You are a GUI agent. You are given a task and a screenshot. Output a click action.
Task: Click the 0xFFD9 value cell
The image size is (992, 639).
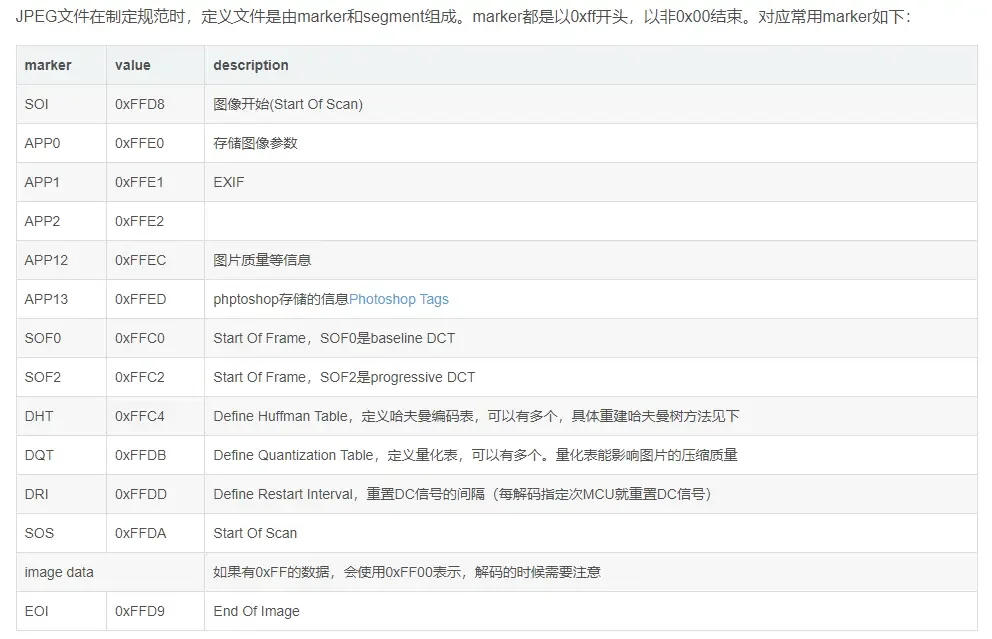coord(156,612)
